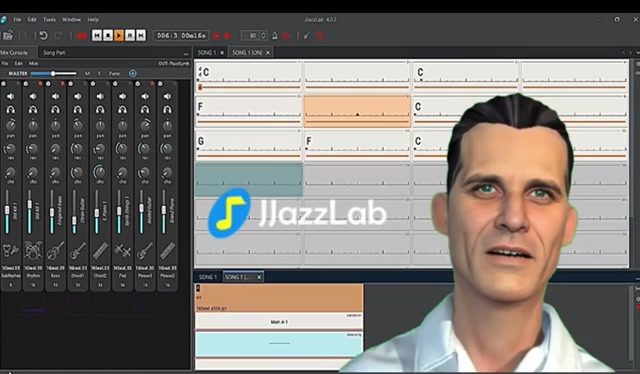Click the bass instrument icon on Bass channel
The height and width of the screenshot is (374, 640).
click(x=55, y=250)
